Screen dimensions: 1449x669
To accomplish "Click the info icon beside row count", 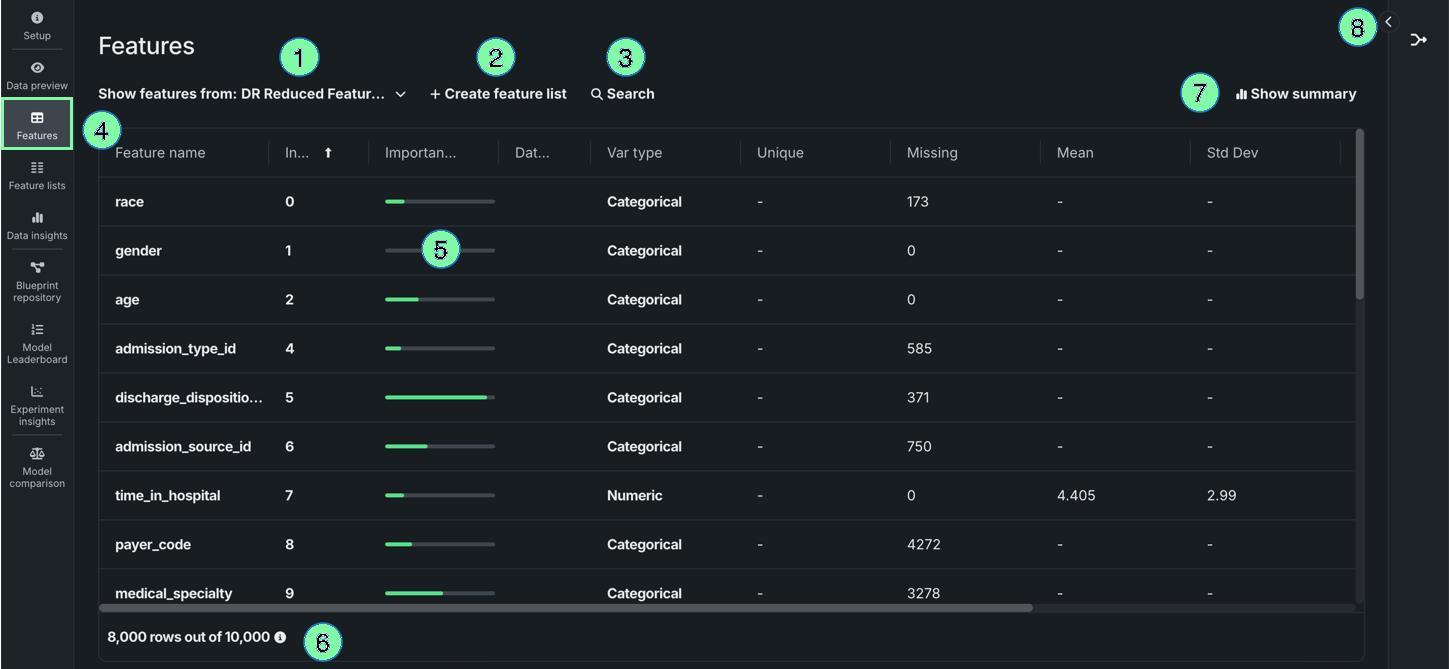I will tap(280, 637).
